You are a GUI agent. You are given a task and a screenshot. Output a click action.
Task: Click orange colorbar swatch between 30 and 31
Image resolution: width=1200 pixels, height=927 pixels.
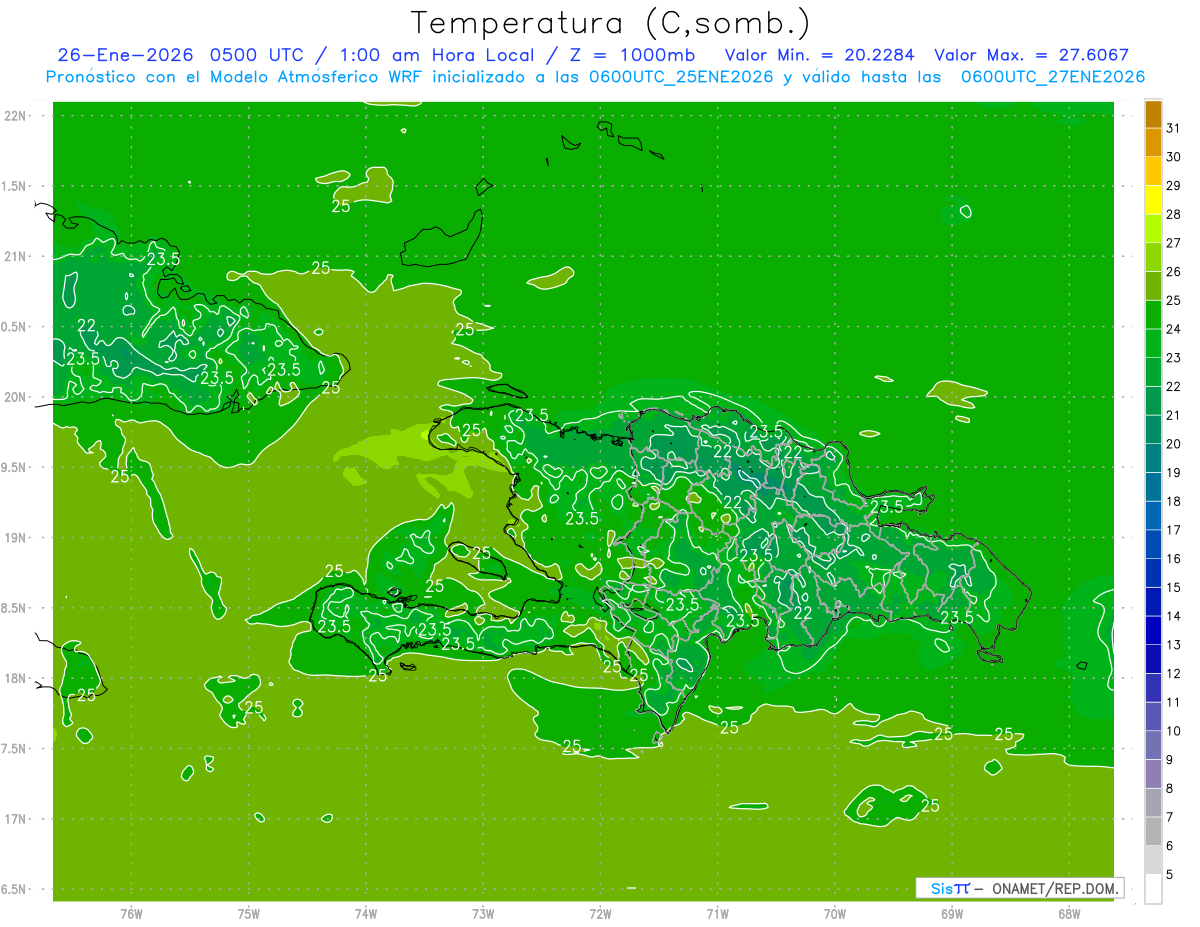coord(1153,143)
